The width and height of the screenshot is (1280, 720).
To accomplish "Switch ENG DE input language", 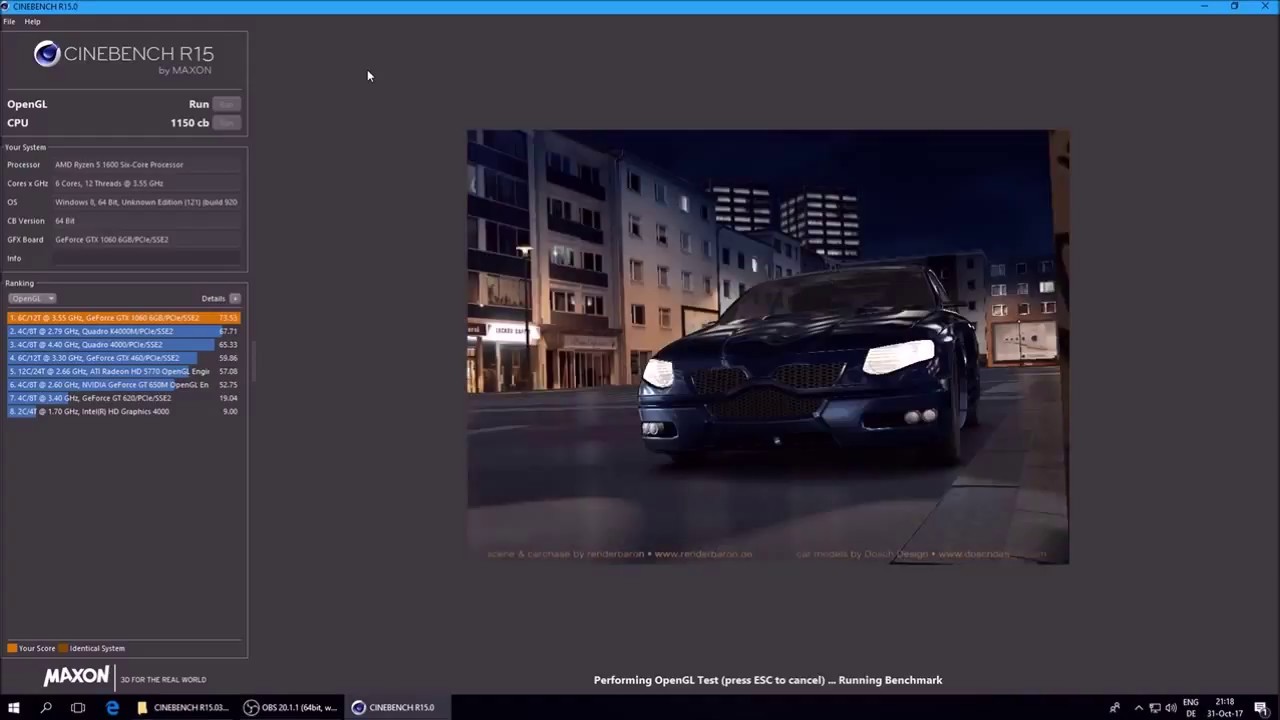I will (1191, 708).
